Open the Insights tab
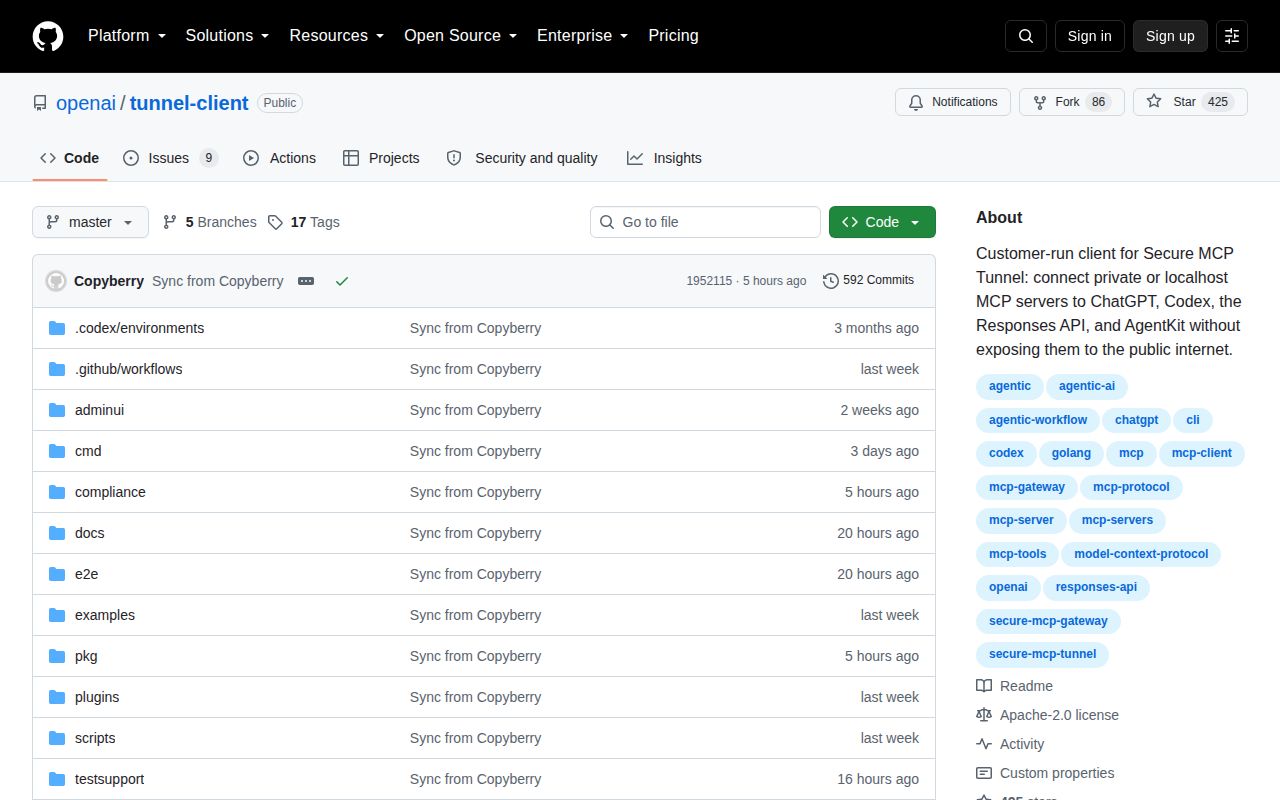The width and height of the screenshot is (1280, 800). coord(664,158)
